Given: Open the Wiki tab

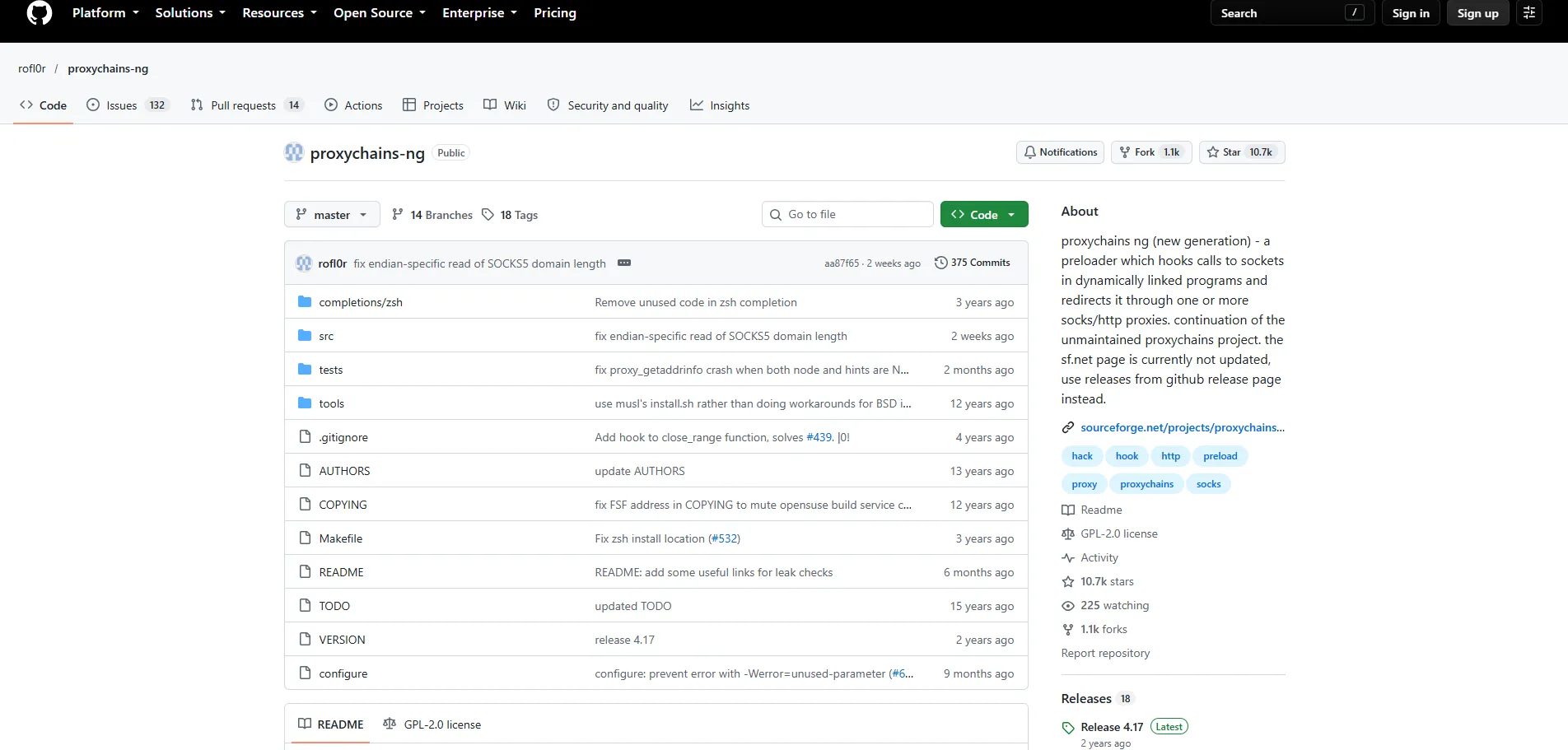Looking at the screenshot, I should (x=505, y=105).
